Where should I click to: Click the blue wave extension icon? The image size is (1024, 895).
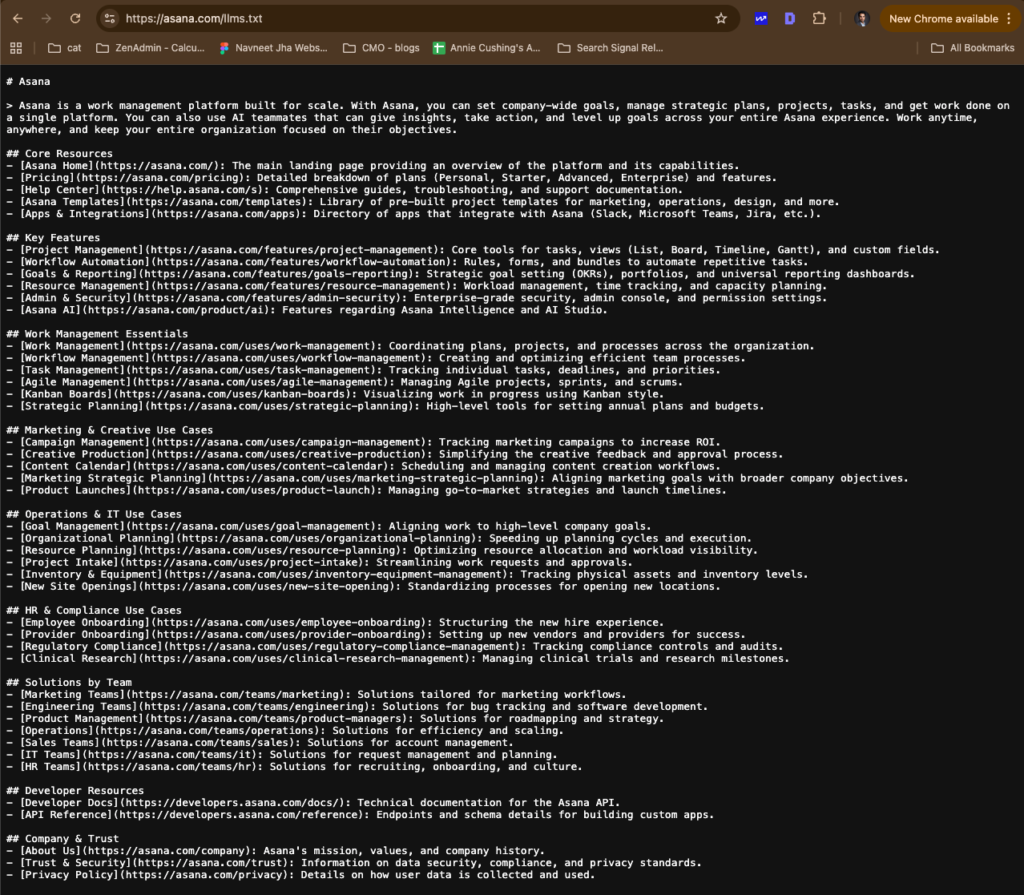(x=761, y=18)
